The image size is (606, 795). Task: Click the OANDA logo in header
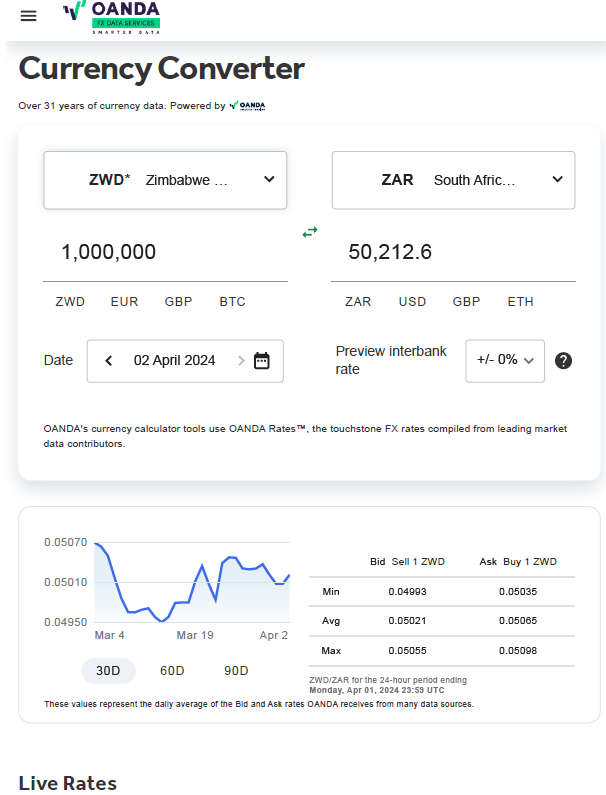point(112,17)
